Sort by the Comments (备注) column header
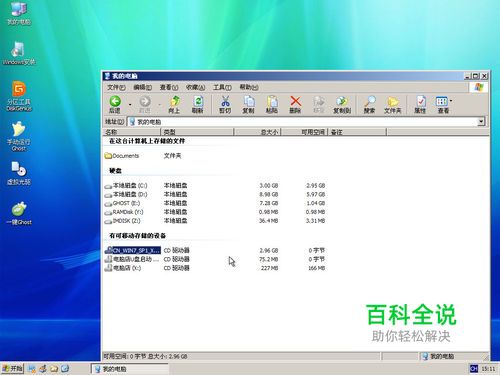The image size is (500, 375). click(357, 132)
